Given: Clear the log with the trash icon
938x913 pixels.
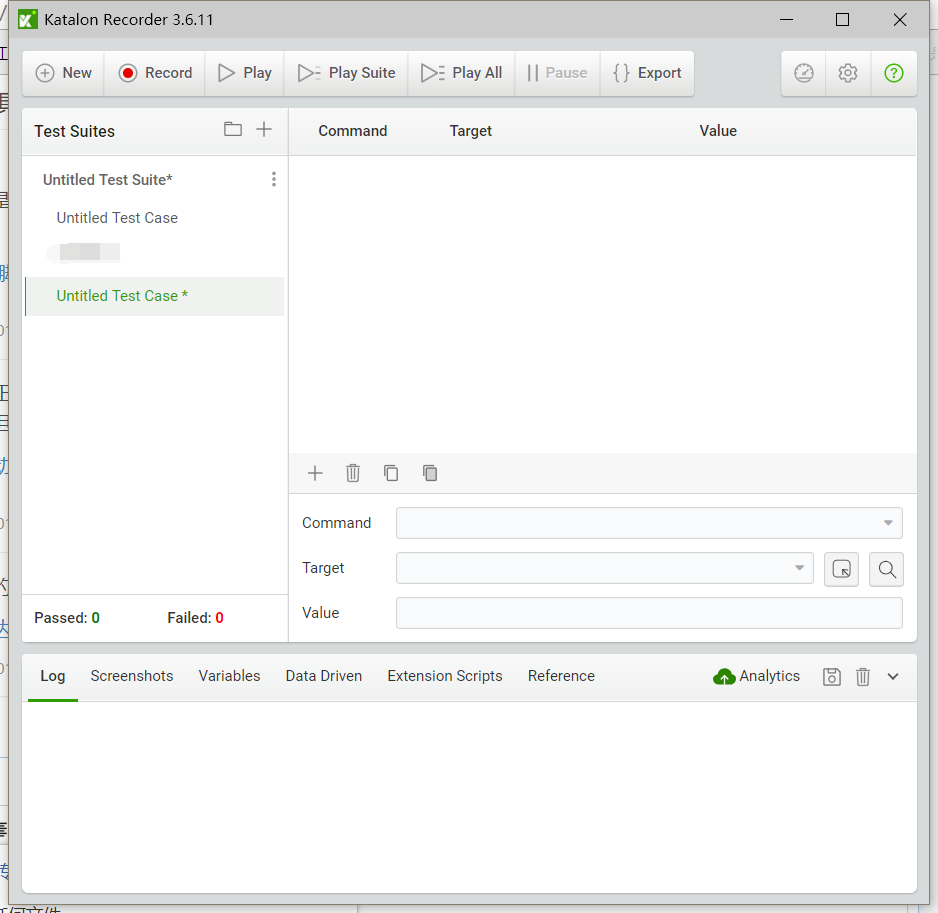Looking at the screenshot, I should (x=863, y=677).
